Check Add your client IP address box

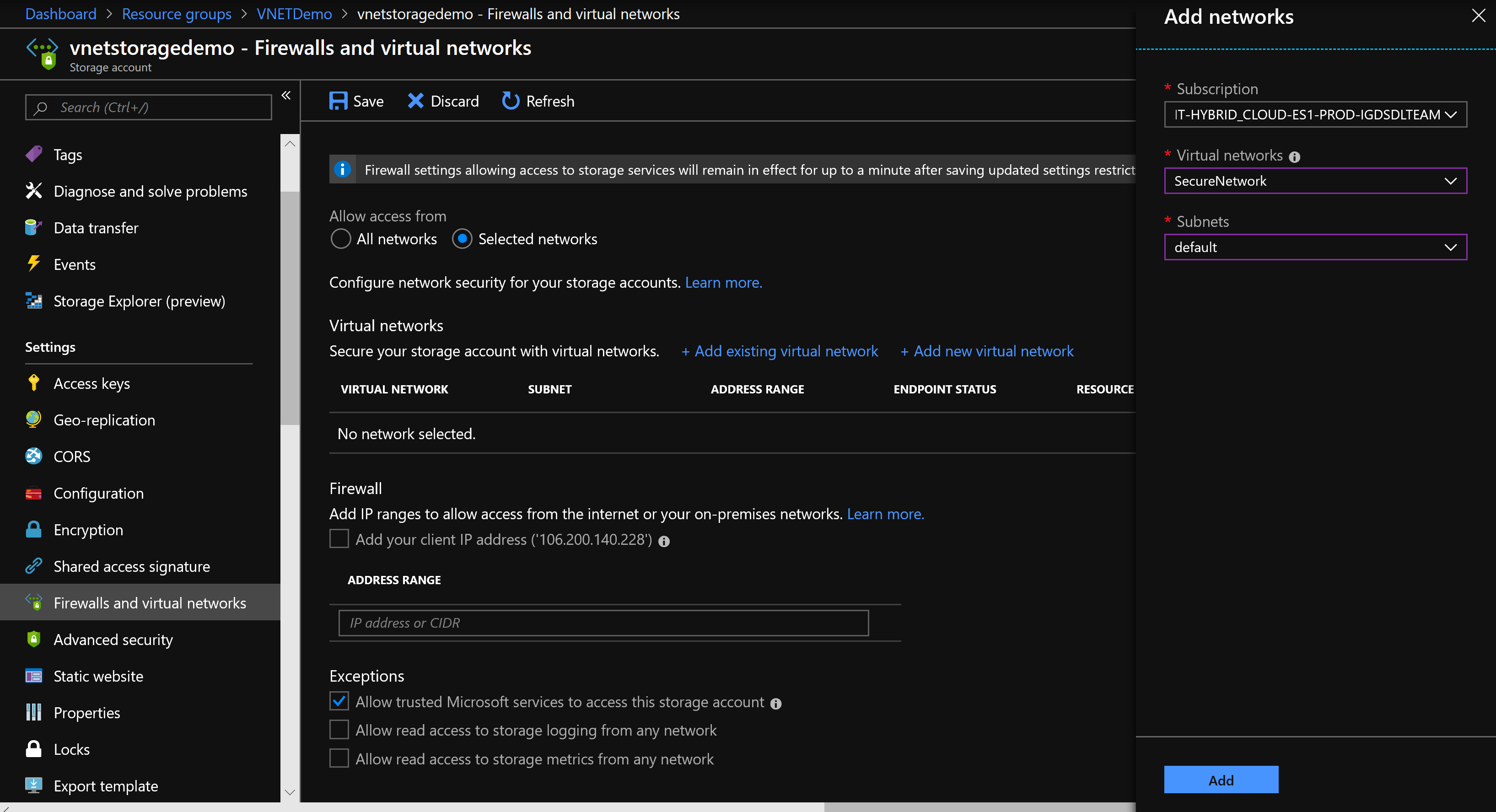pos(339,538)
